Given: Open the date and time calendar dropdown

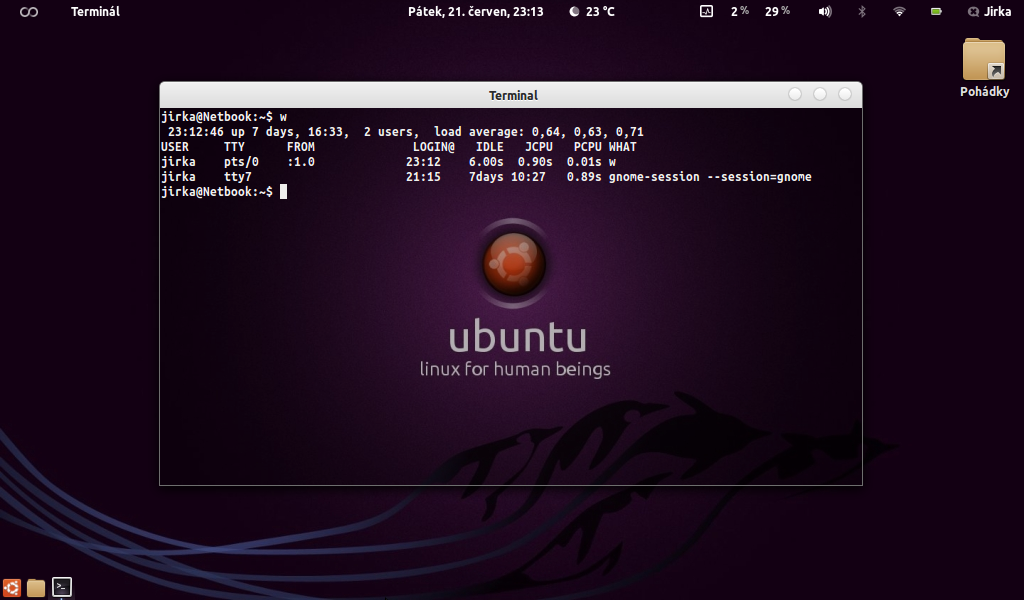Looking at the screenshot, I should pos(475,12).
